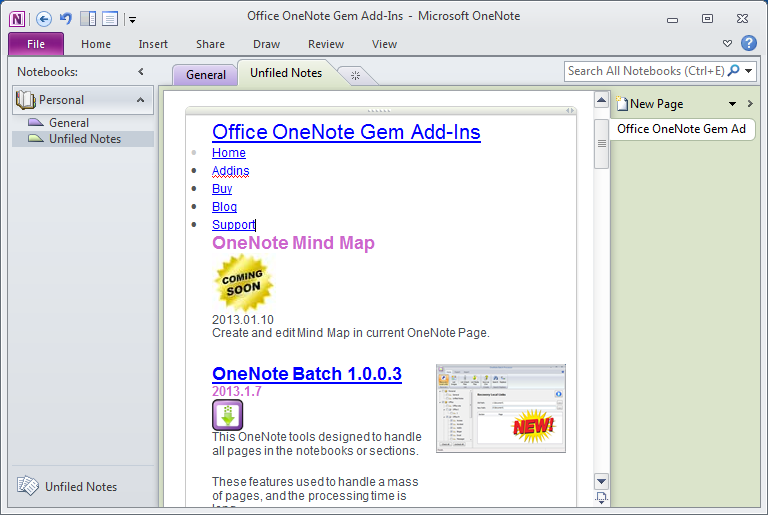The image size is (768, 515).
Task: Open the Customize Quick Access Toolbar dropdown
Action: click(x=132, y=20)
